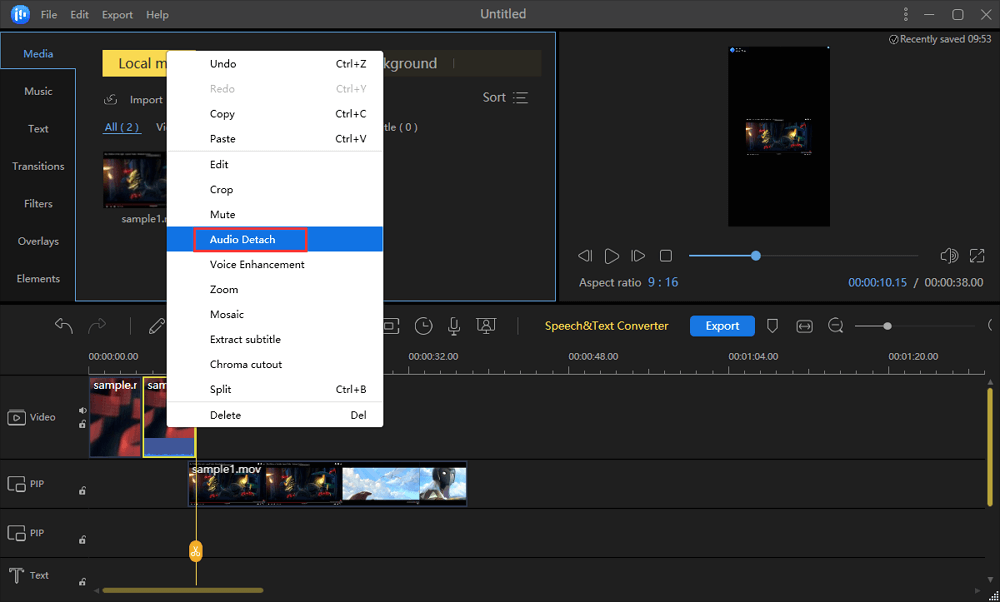Enter fullscreen preview mode
This screenshot has height=602, width=1000.
click(x=977, y=256)
